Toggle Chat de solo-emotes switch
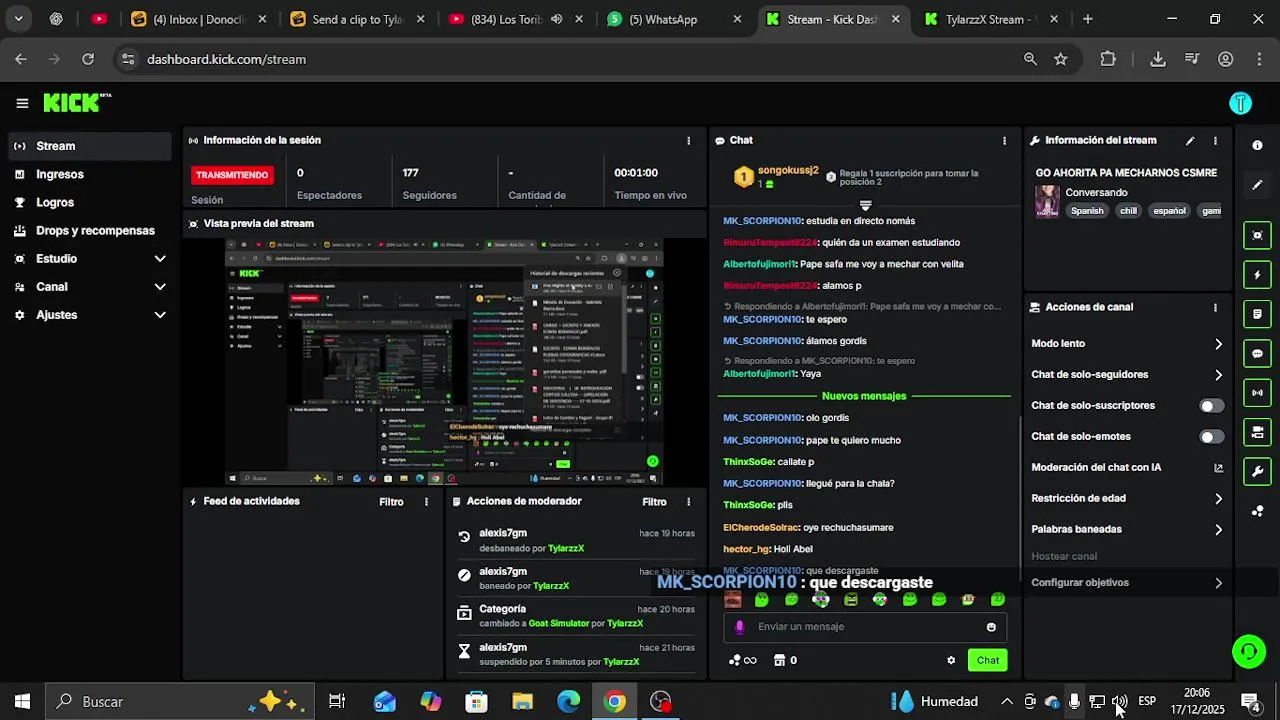The width and height of the screenshot is (1280, 720). coord(1211,437)
